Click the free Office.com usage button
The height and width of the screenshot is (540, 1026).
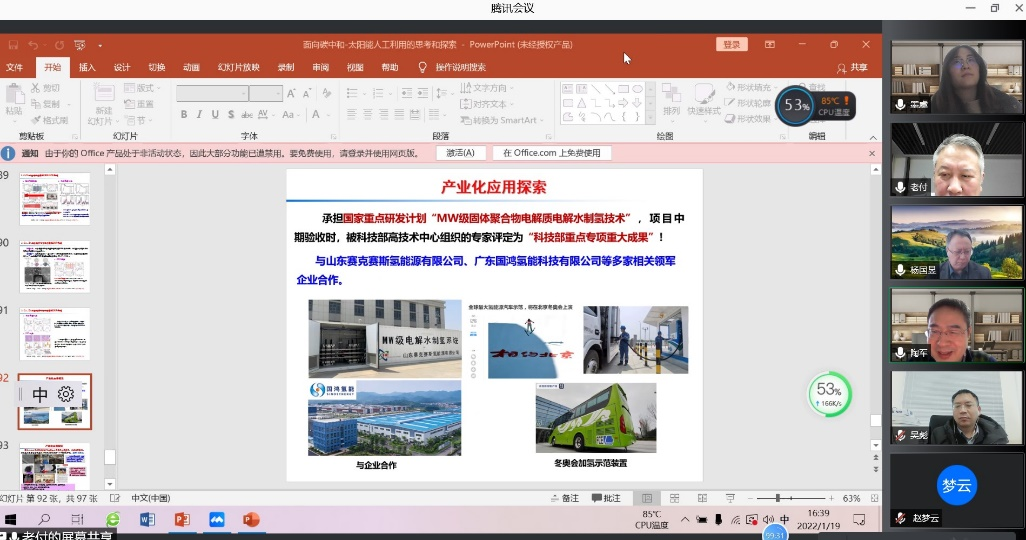tap(552, 153)
